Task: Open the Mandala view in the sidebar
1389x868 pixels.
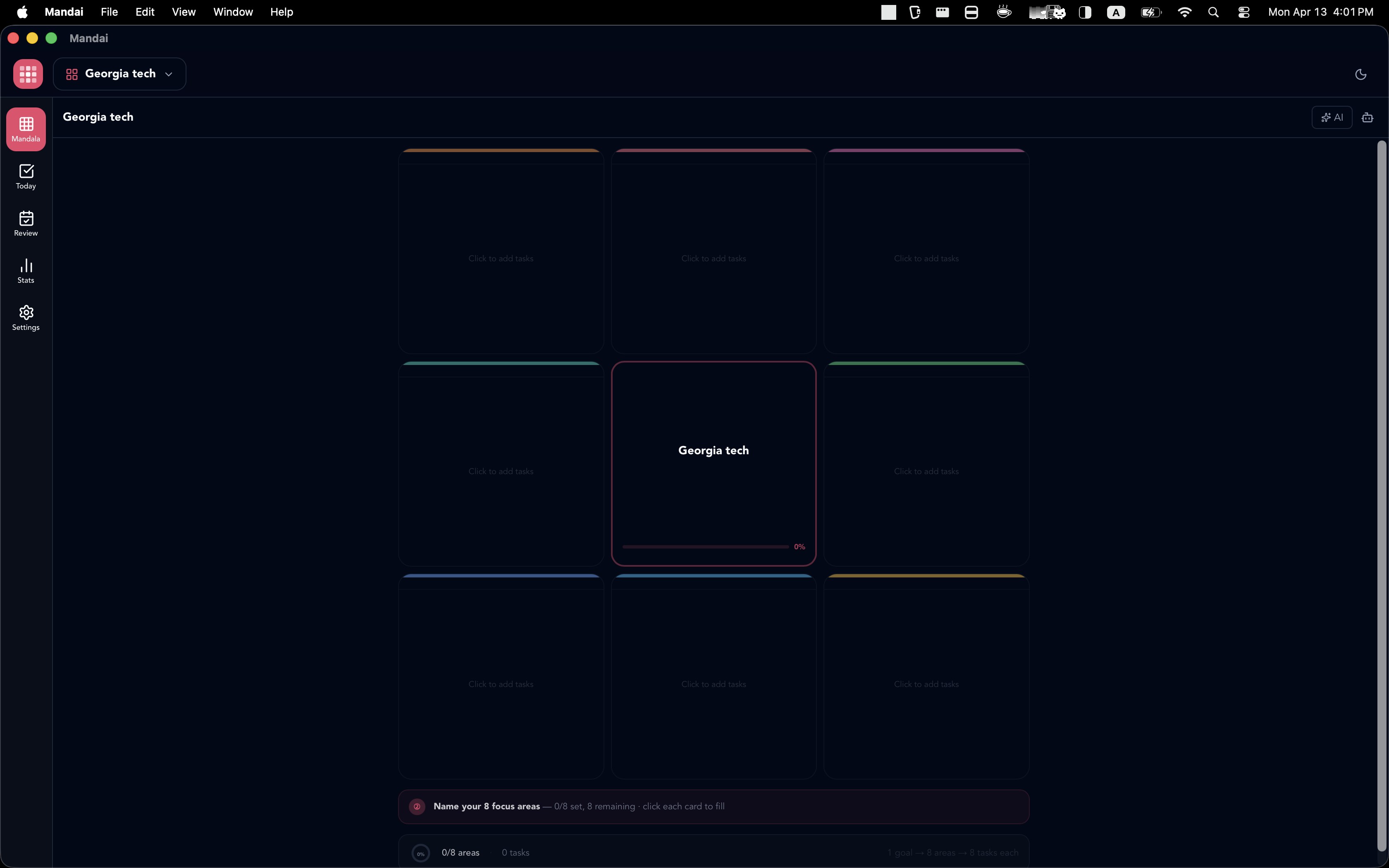Action: point(26,129)
